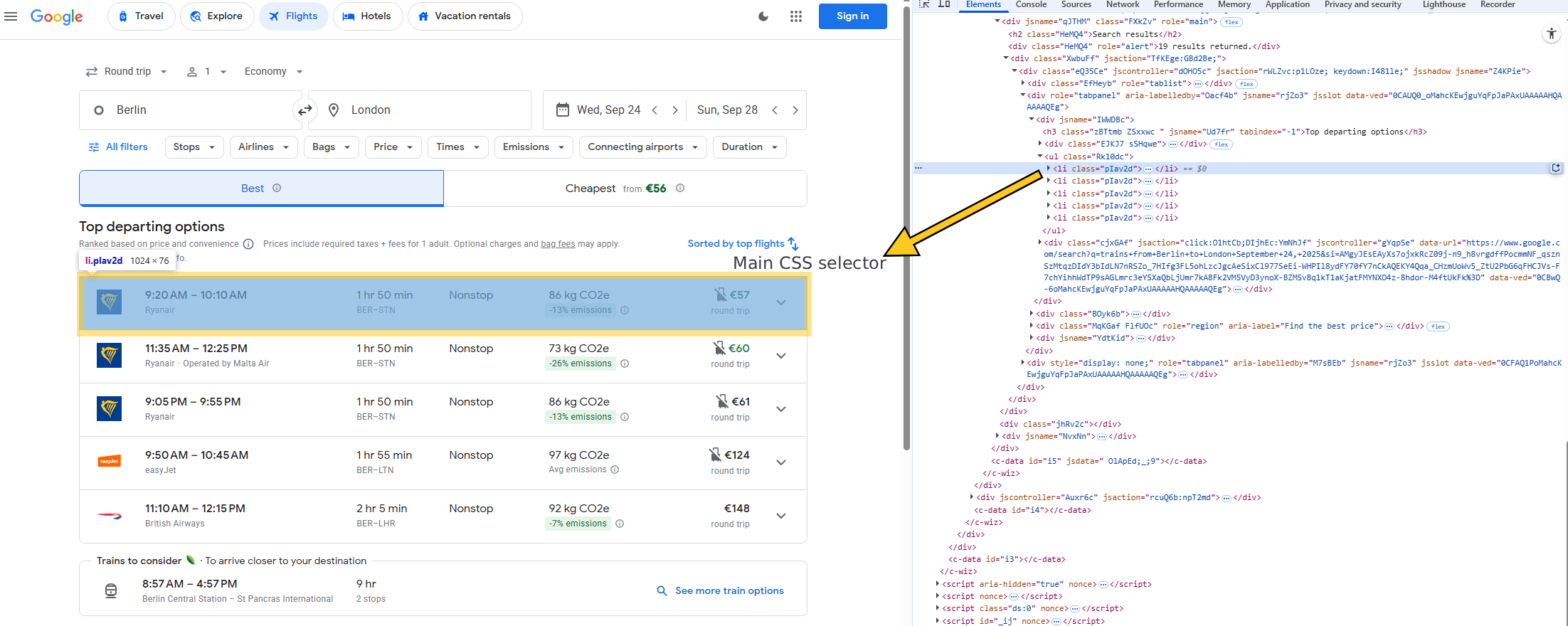The image size is (1568, 626).
Task: Click emissions info icon on British Airways flight
Action: (x=620, y=524)
